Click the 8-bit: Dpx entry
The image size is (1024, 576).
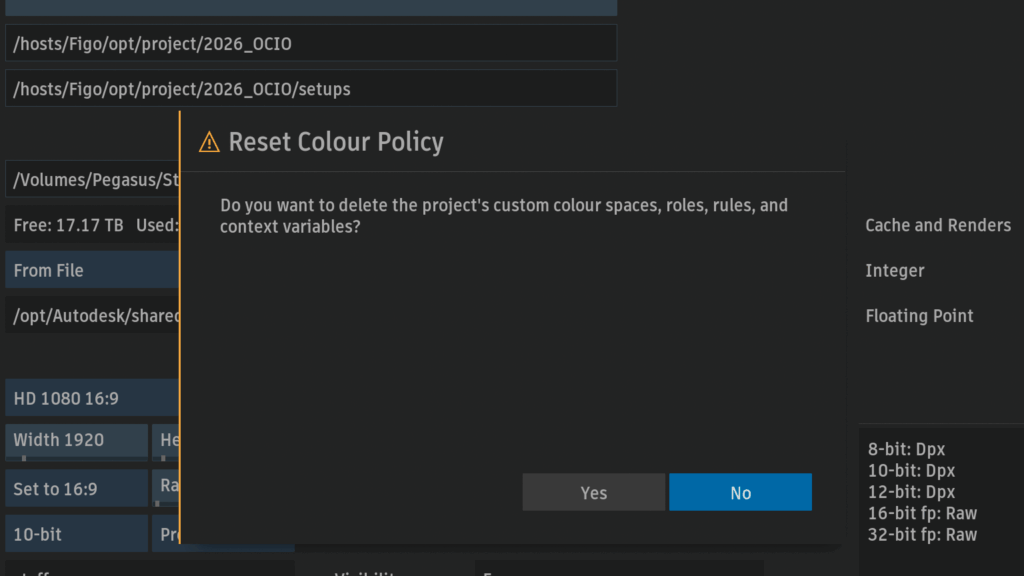(906, 449)
